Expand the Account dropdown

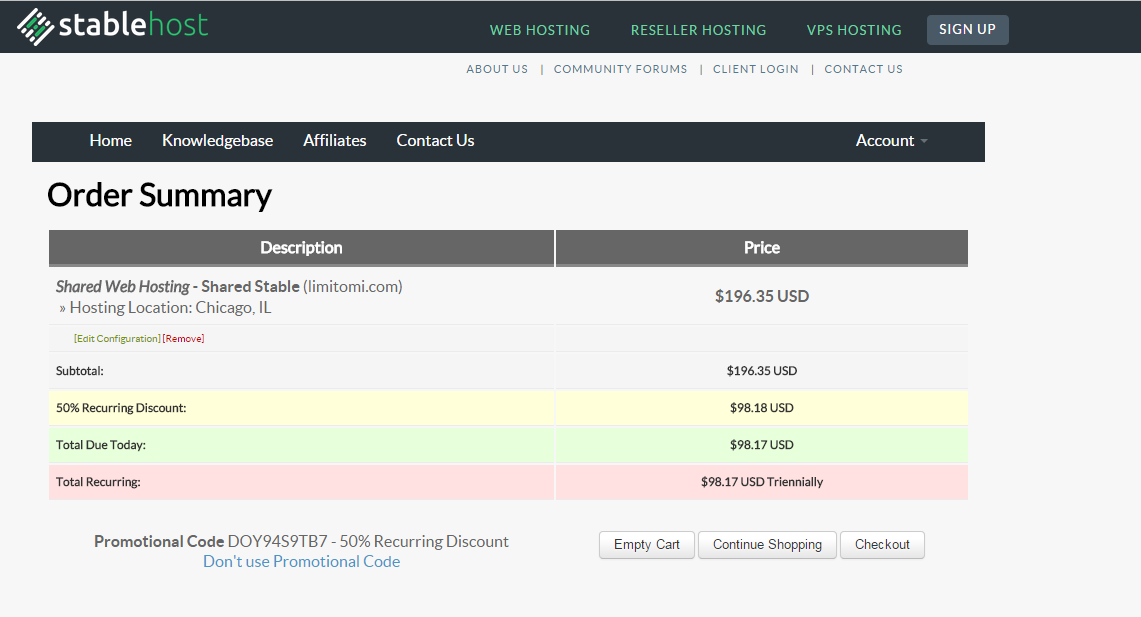[x=891, y=141]
